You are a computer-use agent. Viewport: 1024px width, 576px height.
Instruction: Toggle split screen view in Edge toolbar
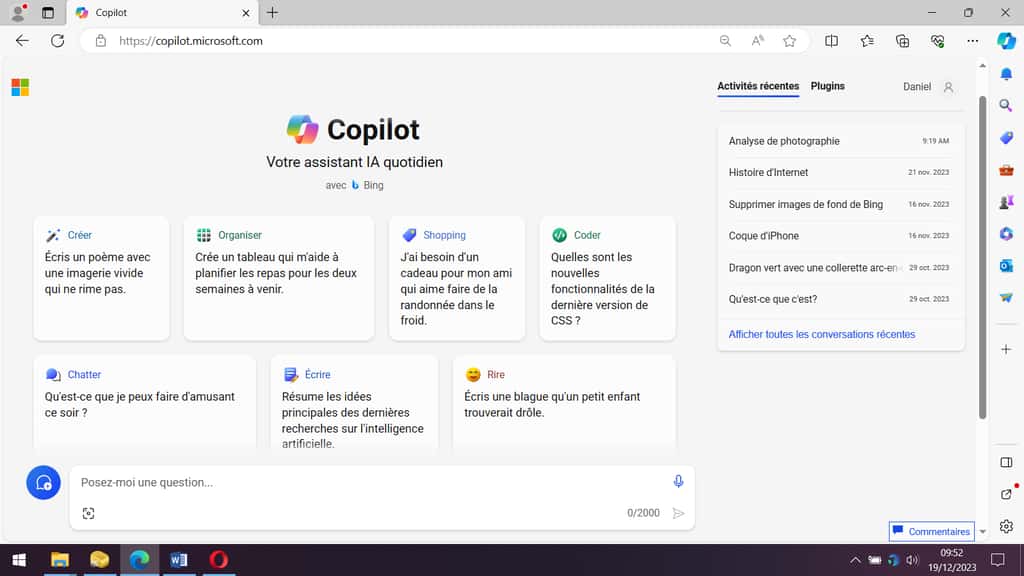tap(831, 41)
